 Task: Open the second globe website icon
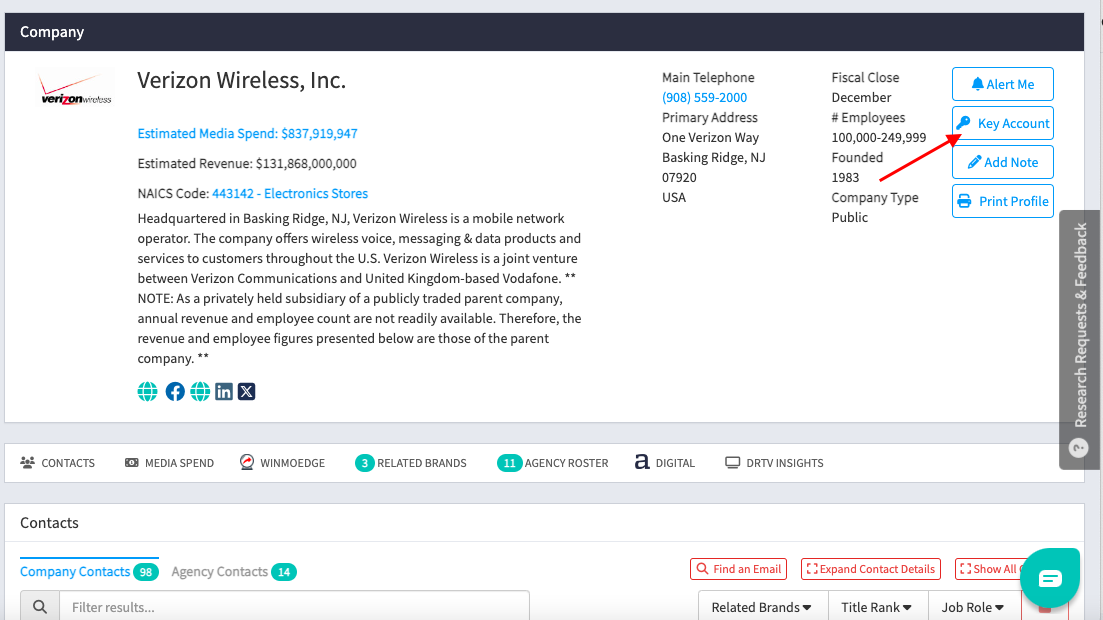[200, 391]
